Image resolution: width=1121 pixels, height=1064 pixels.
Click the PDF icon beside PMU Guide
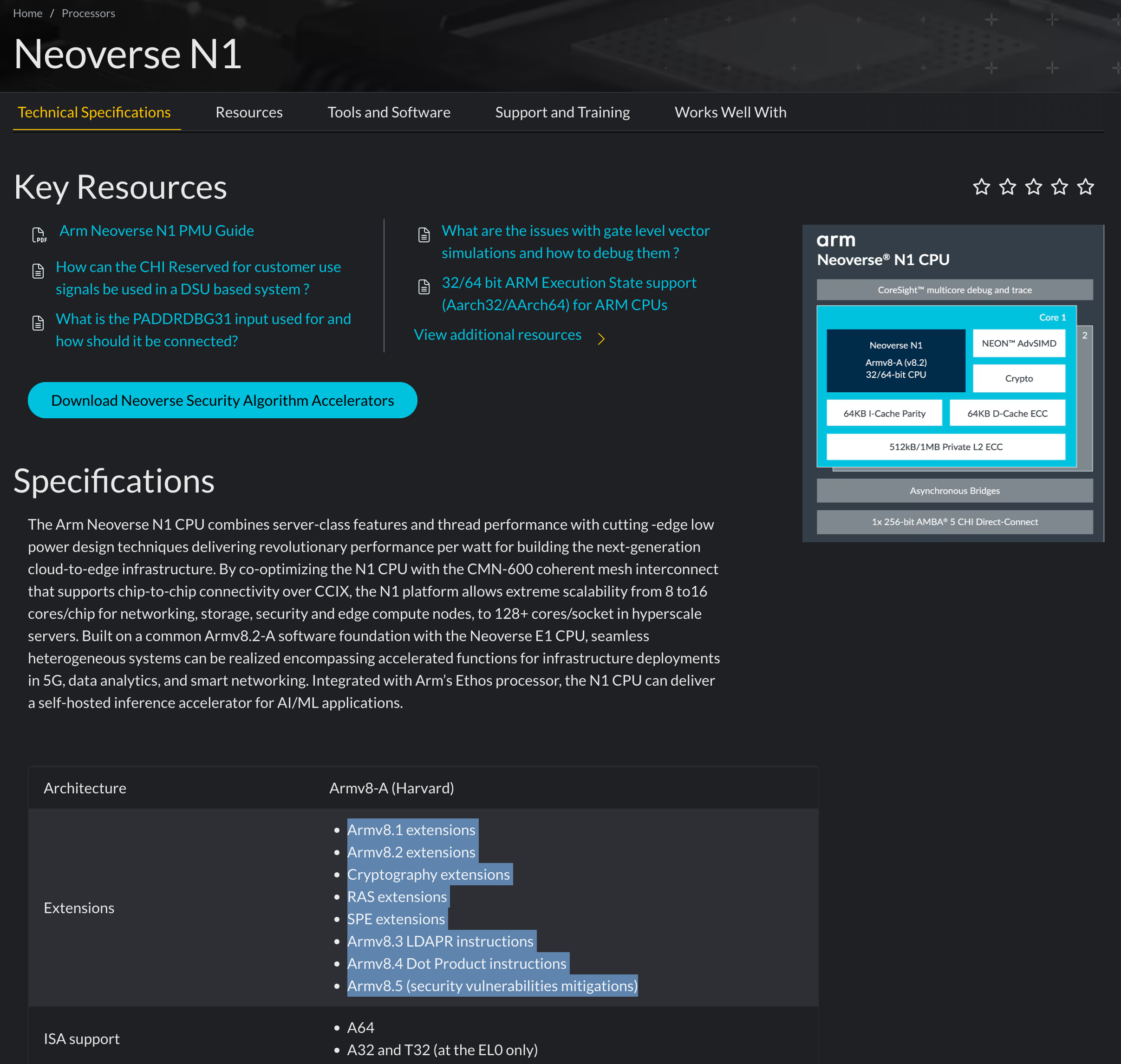pos(39,235)
